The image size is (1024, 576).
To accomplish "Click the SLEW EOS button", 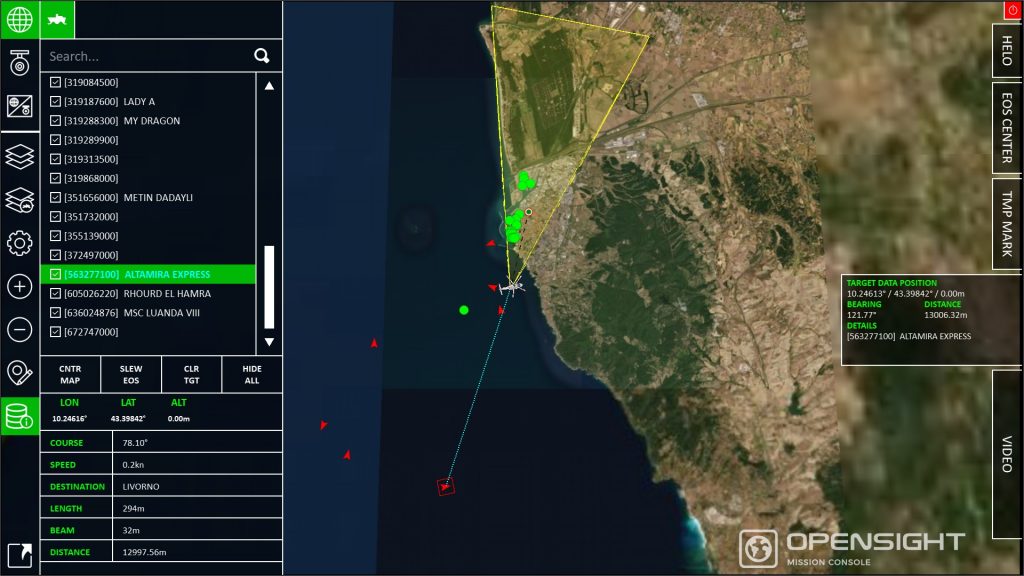I will [x=131, y=374].
